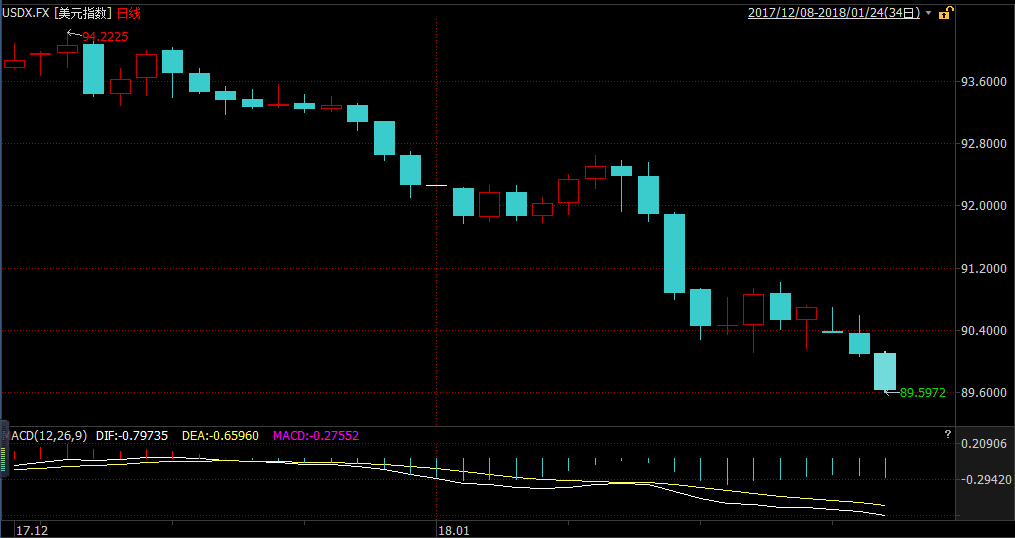The height and width of the screenshot is (538, 1015).
Task: Click the green 89.5972 low price label
Action: coord(922,393)
